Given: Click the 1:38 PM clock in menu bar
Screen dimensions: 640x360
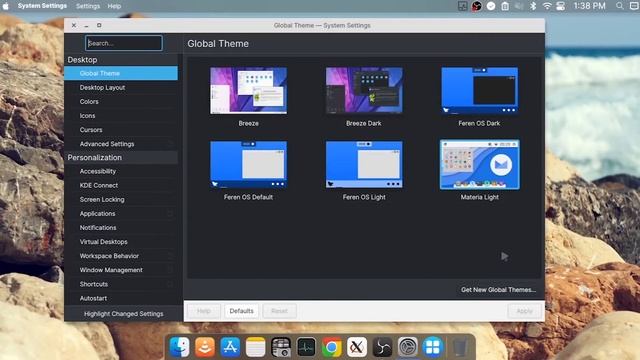Looking at the screenshot, I should 589,6.
